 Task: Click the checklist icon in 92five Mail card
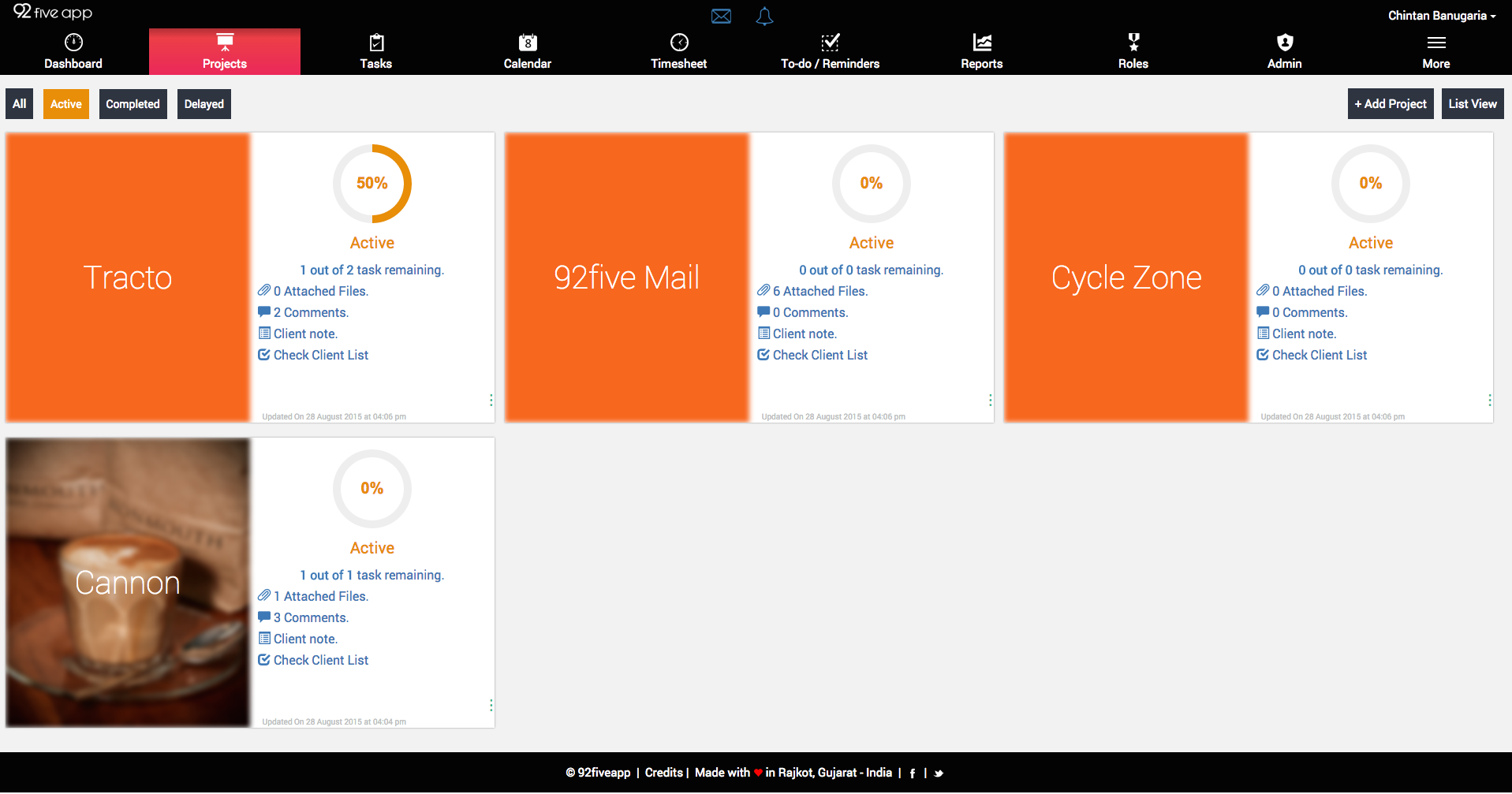(763, 355)
